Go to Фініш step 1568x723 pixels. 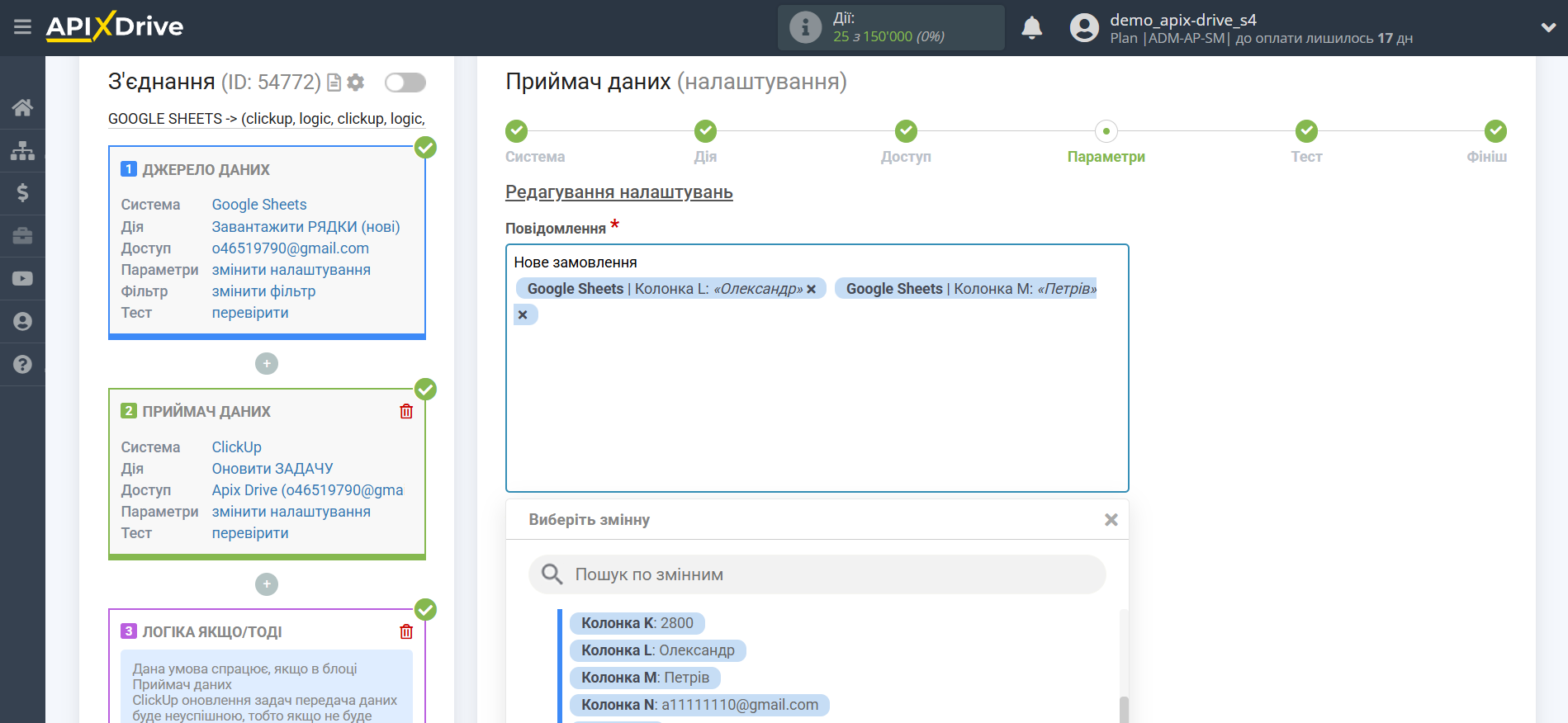(x=1495, y=131)
